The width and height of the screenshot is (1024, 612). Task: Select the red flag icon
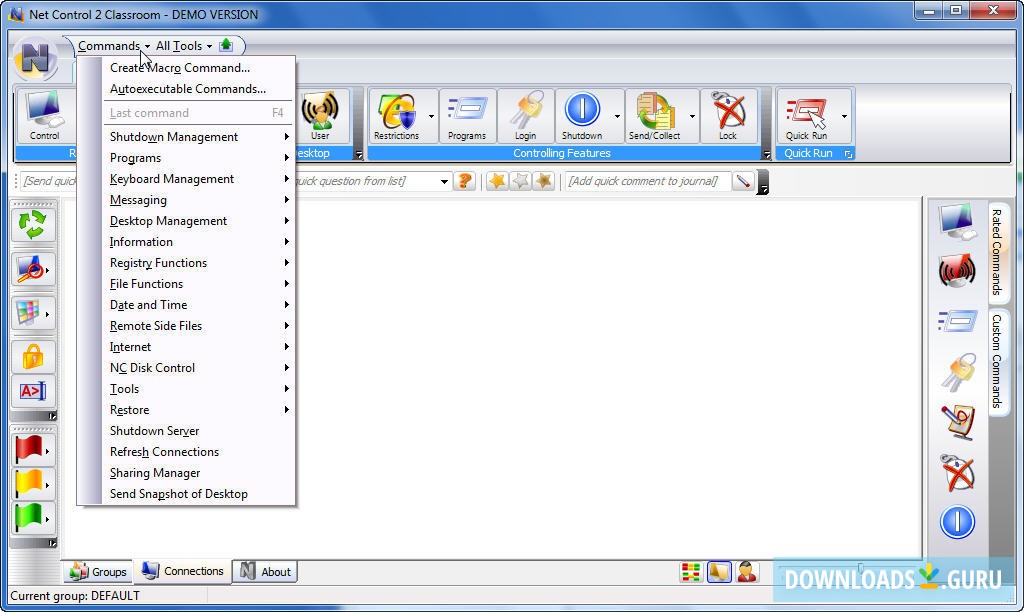tap(29, 450)
